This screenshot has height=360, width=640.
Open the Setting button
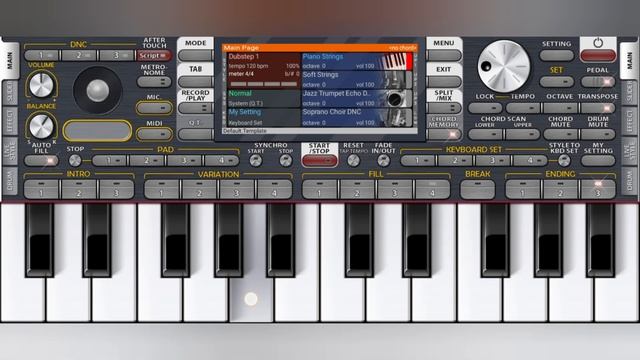pyautogui.click(x=557, y=56)
